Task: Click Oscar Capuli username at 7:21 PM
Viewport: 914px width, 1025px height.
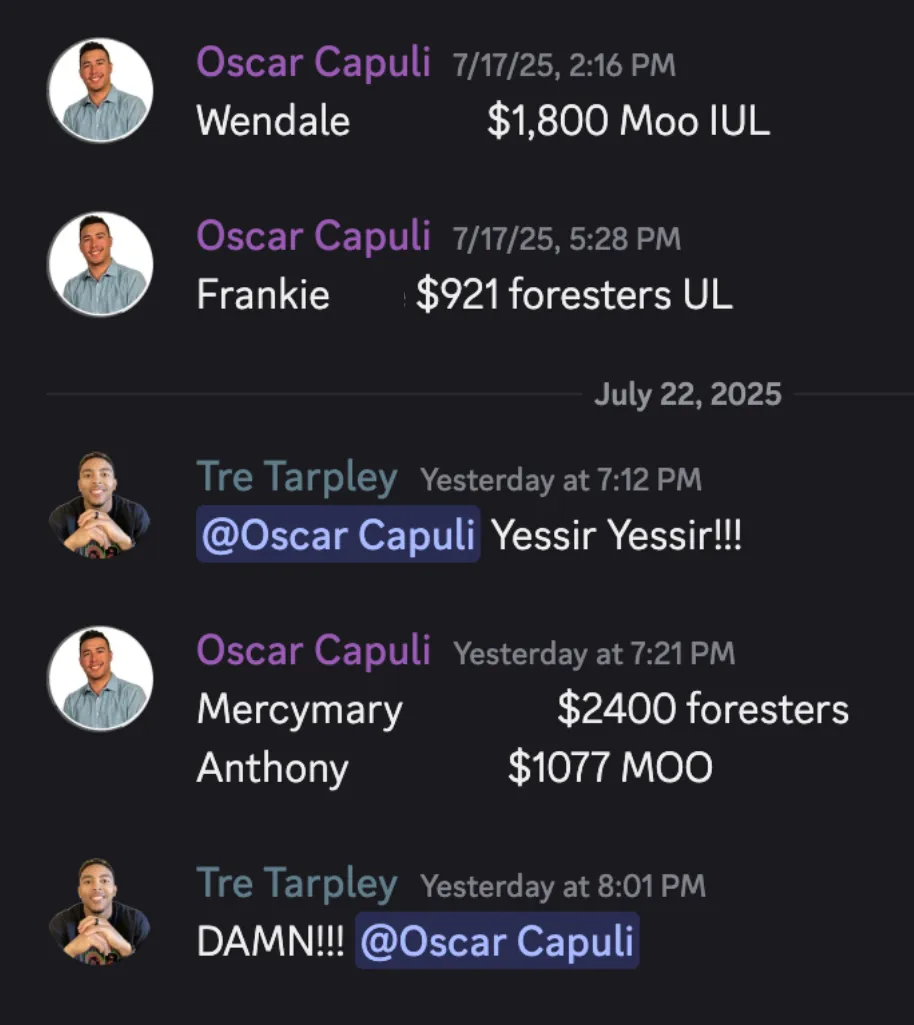Action: point(313,651)
